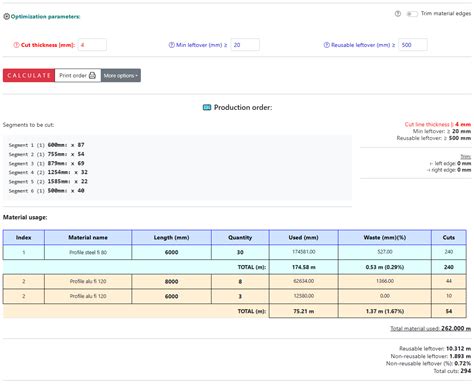Click the Material usage heading
This screenshot has width=474, height=385.
[x=25, y=217]
